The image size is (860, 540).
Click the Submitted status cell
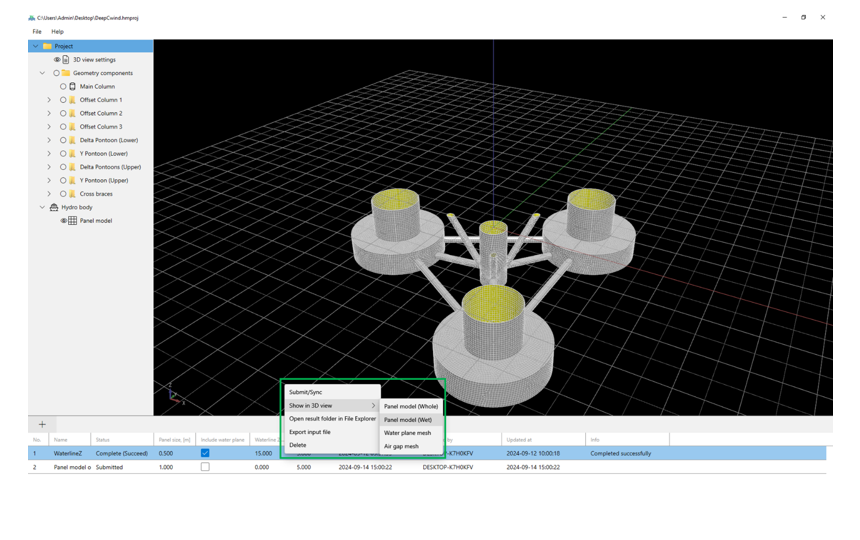[109, 467]
